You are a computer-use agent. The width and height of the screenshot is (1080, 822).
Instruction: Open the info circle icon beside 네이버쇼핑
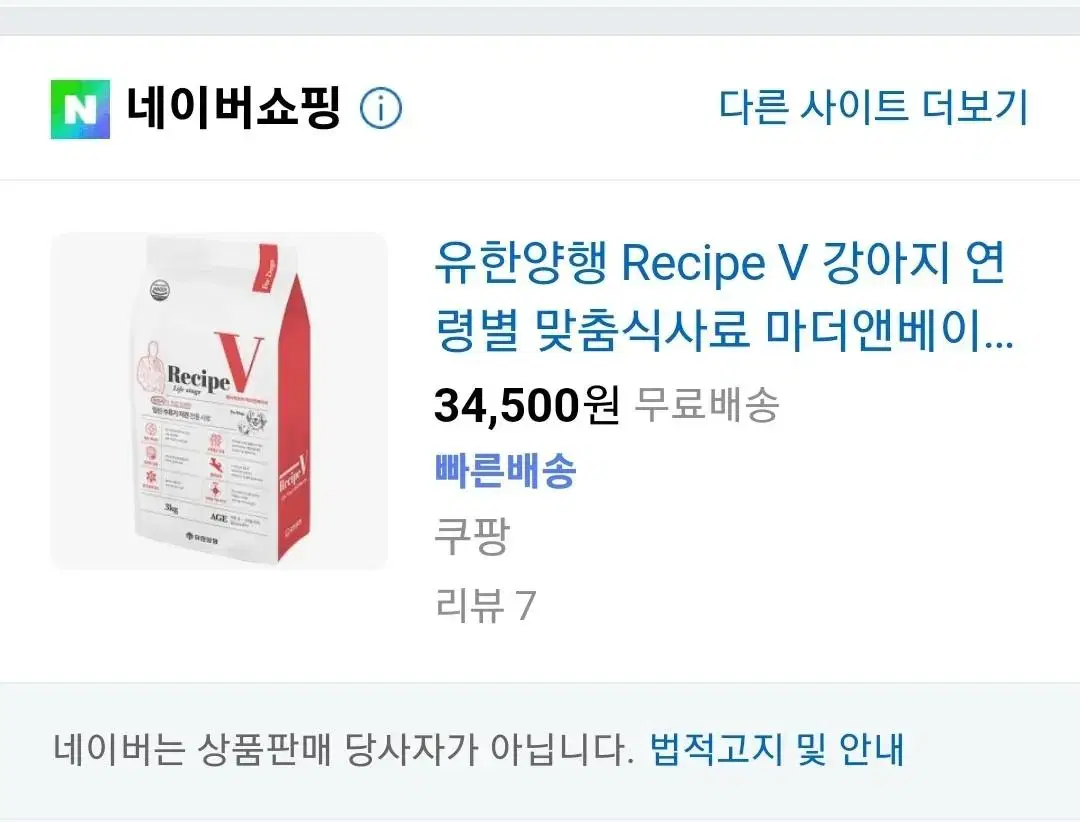coord(381,108)
